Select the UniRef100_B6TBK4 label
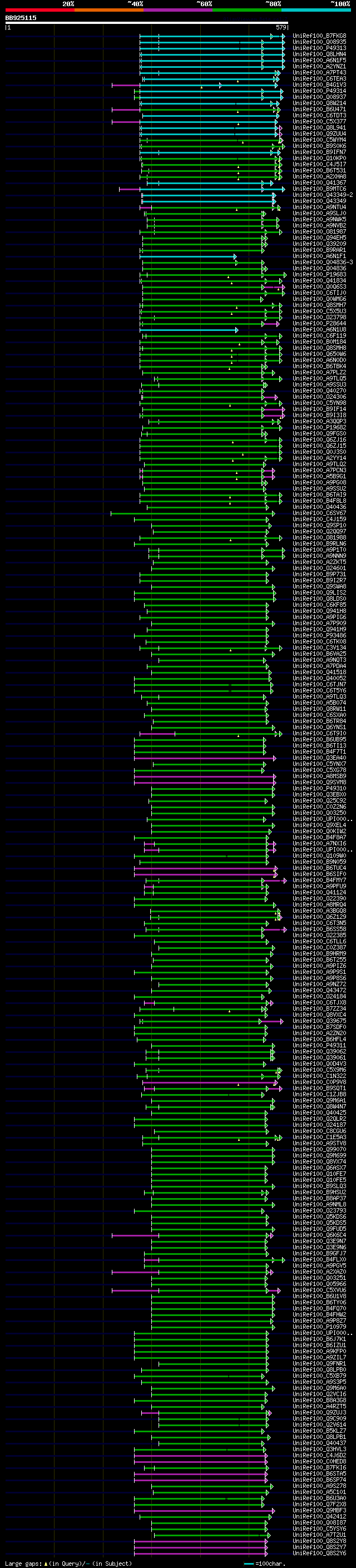356x1568 pixels. point(319,366)
